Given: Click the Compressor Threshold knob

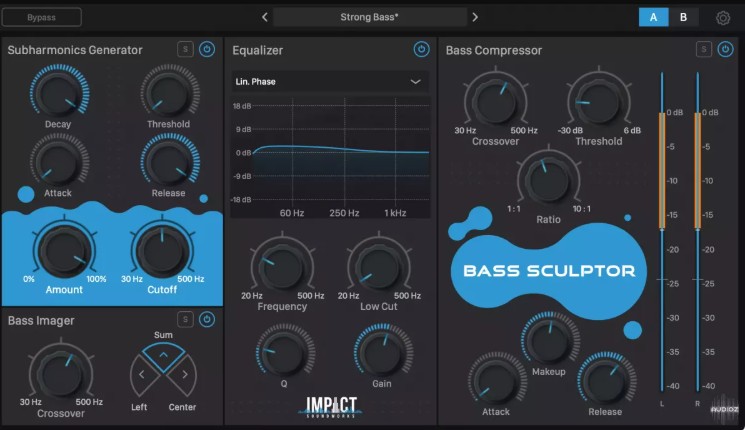Looking at the screenshot, I should point(599,102).
